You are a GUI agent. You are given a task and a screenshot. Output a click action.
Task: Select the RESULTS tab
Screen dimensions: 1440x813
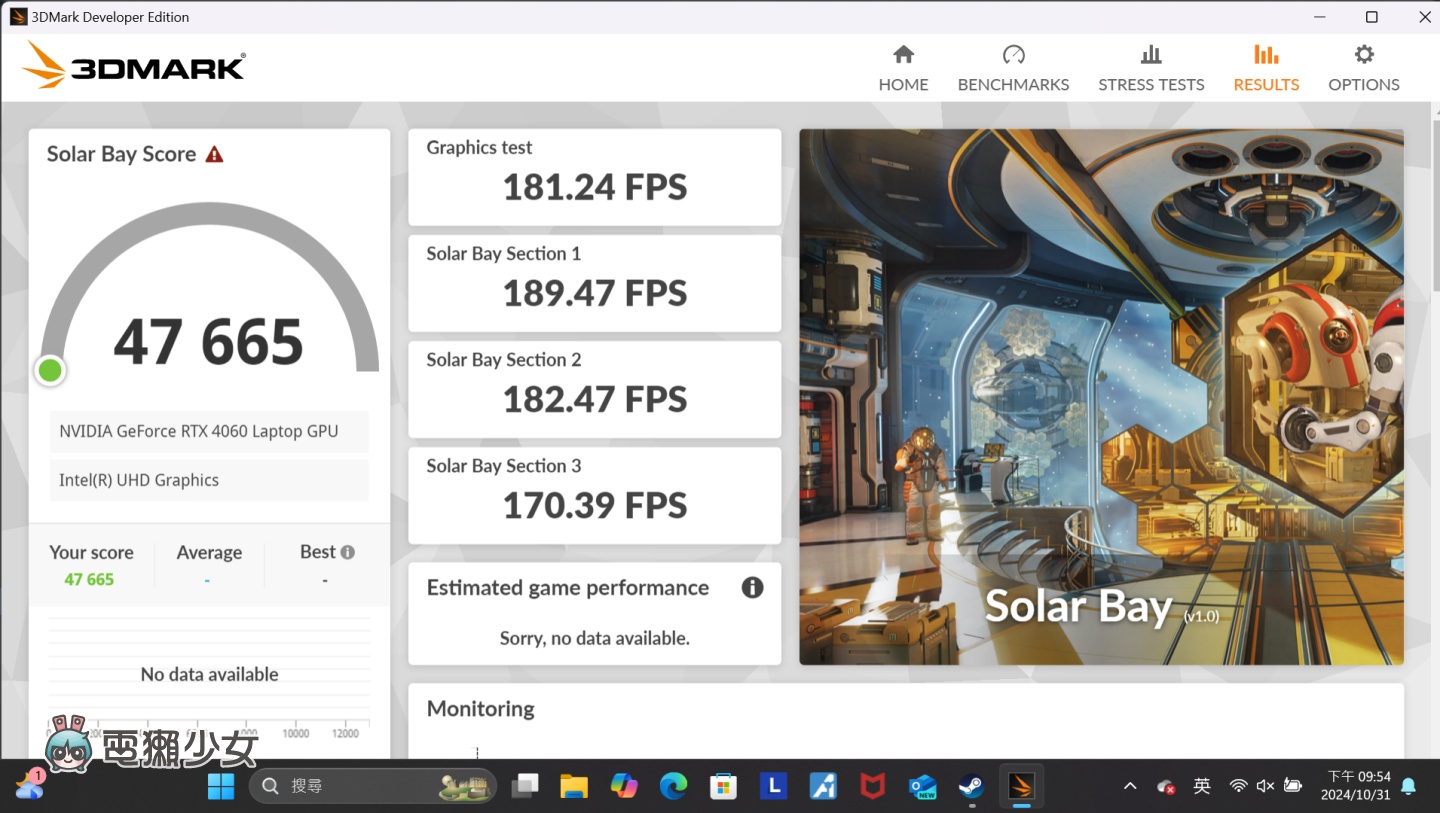coord(1266,68)
